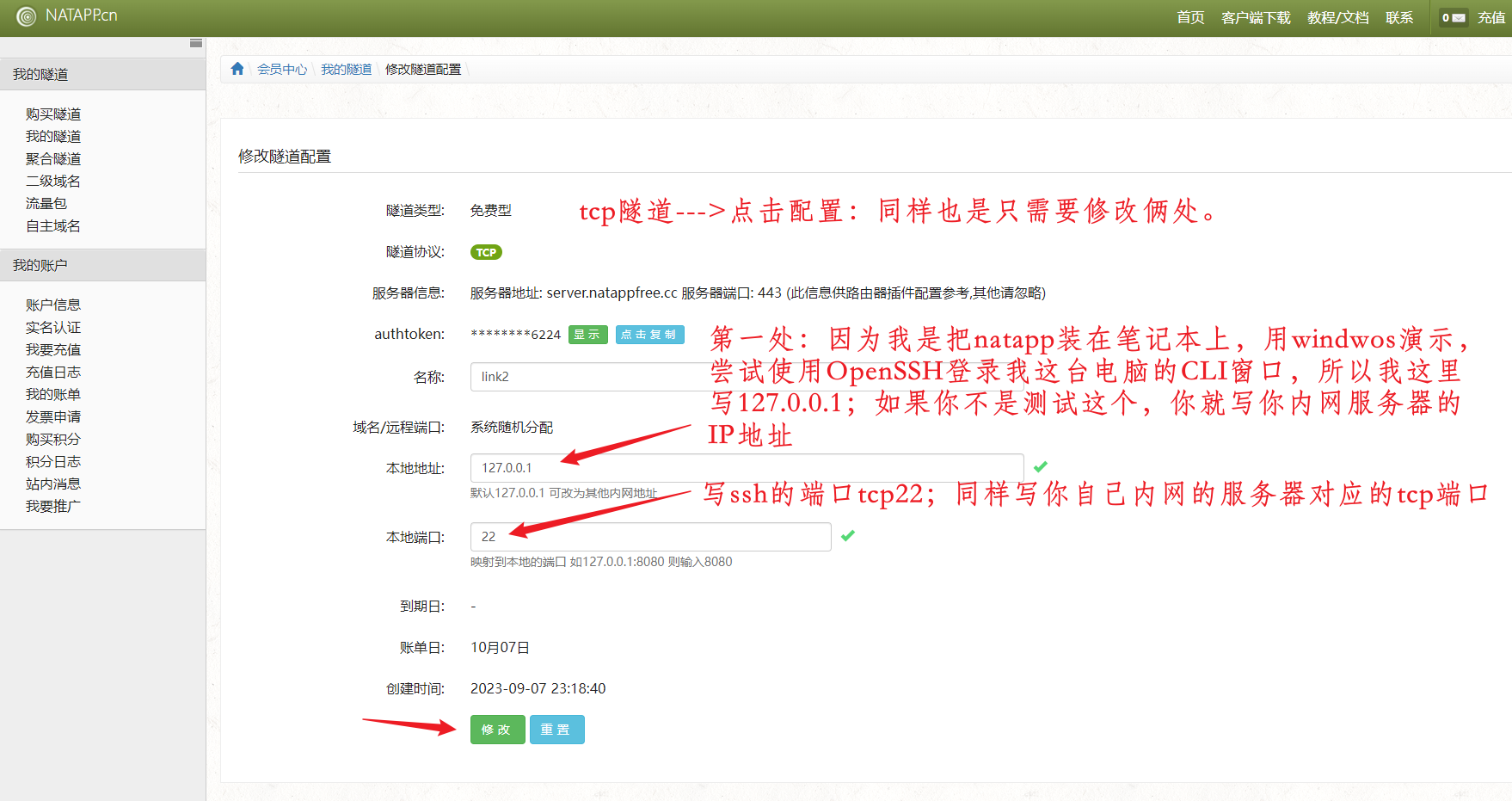1512x801 pixels.
Task: Click the NATAPP.cn logo icon
Action: coord(27,16)
